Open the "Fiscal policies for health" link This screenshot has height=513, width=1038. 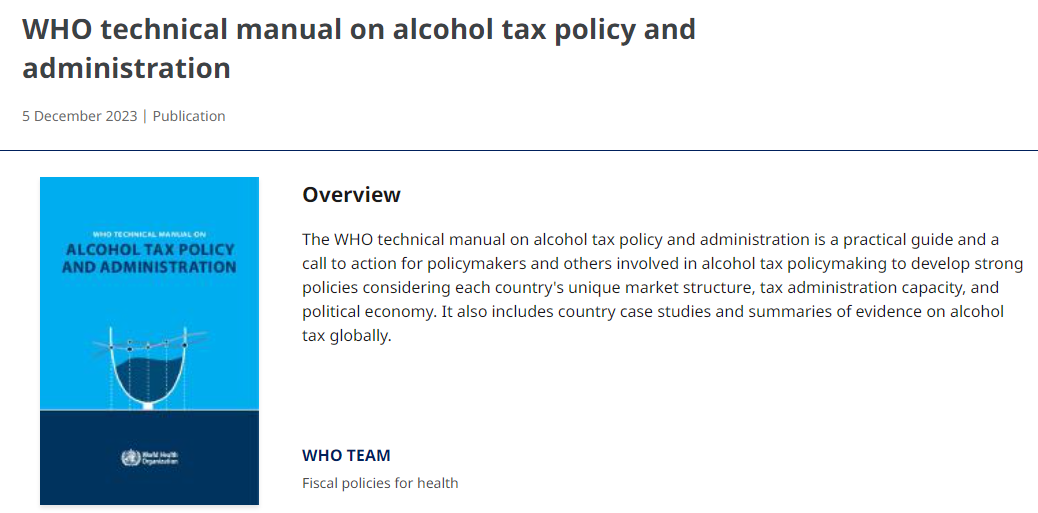coord(380,483)
